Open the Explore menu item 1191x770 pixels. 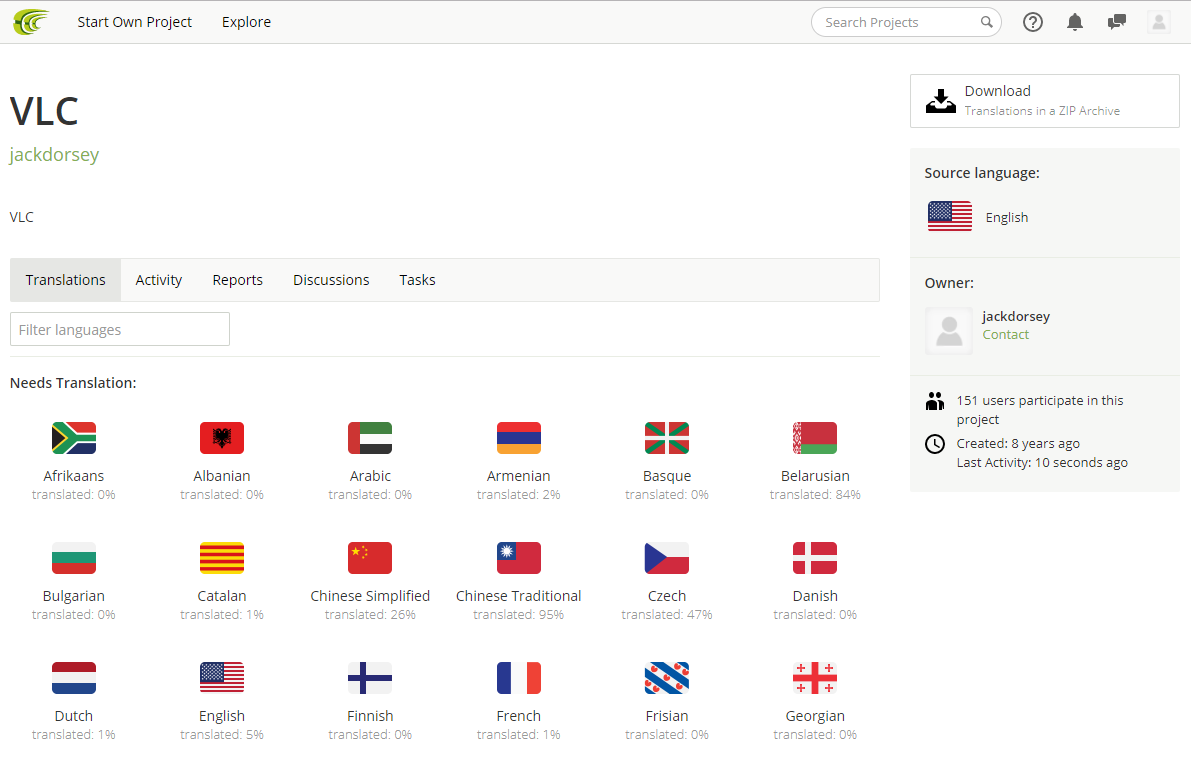tap(246, 22)
